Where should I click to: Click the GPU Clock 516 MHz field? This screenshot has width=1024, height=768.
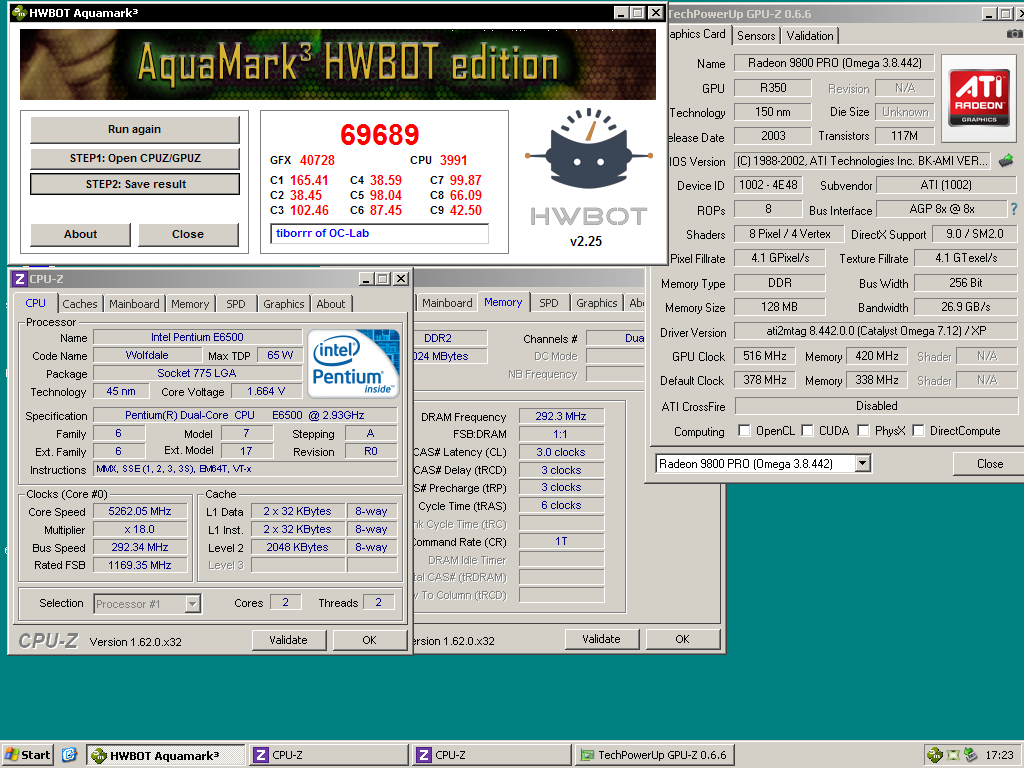(765, 356)
